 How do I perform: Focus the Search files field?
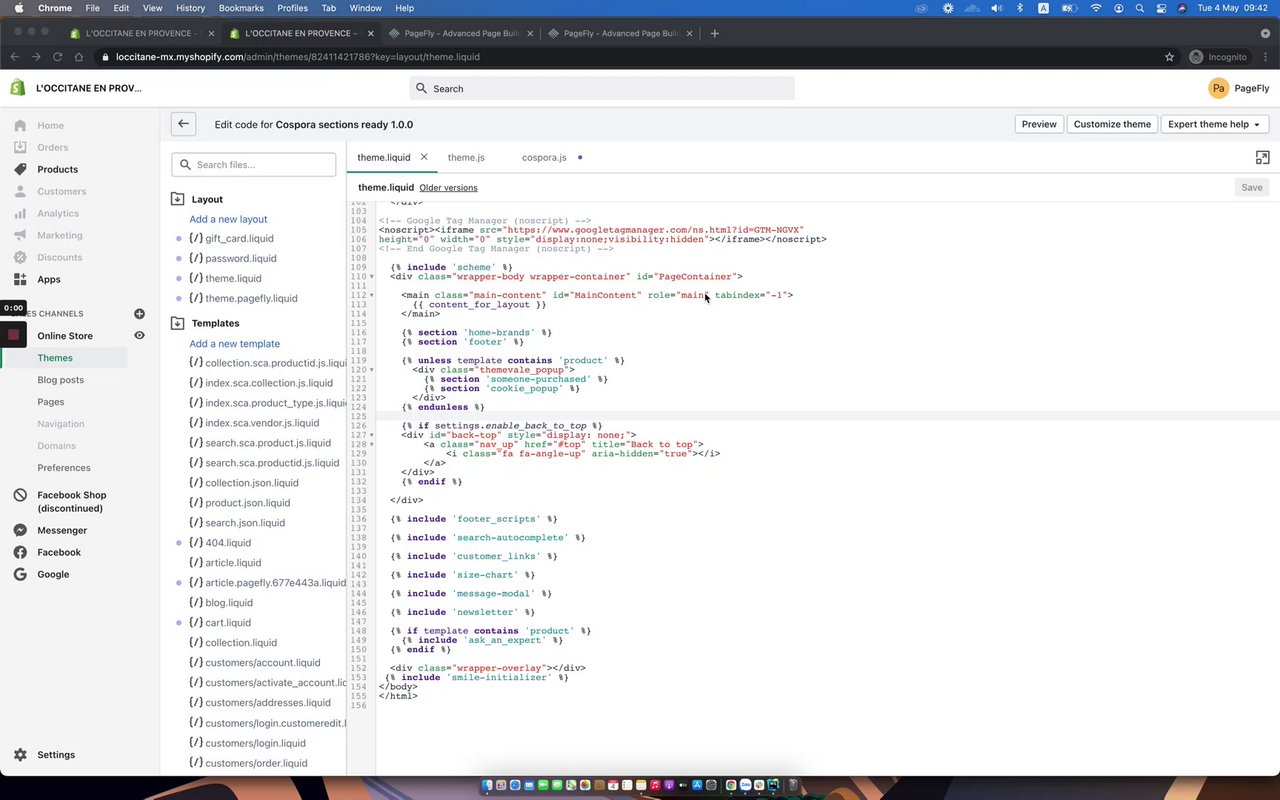point(254,165)
